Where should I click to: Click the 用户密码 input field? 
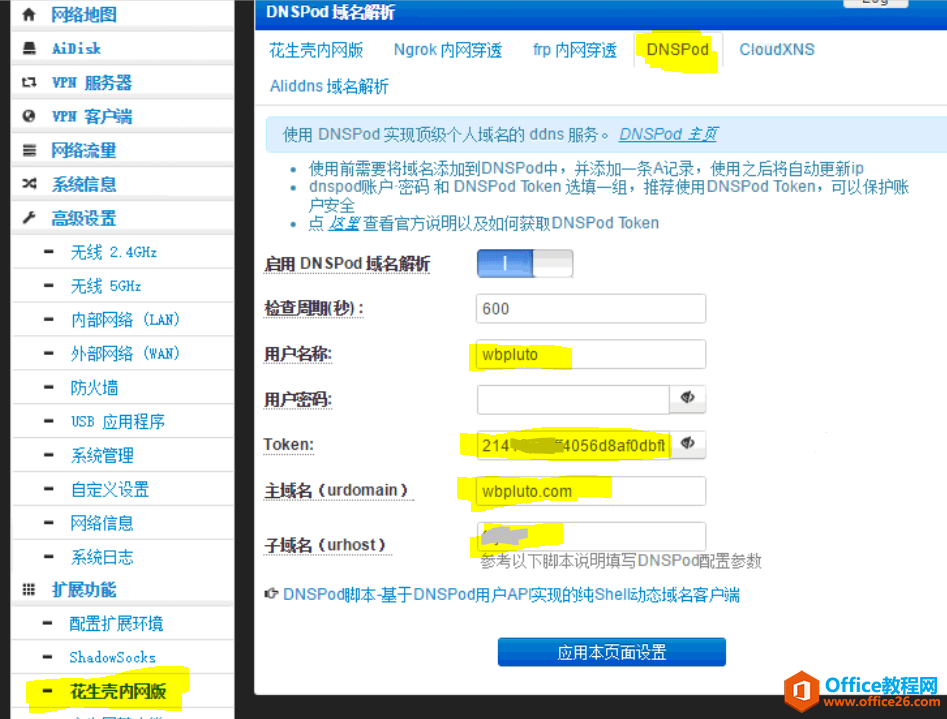(573, 399)
